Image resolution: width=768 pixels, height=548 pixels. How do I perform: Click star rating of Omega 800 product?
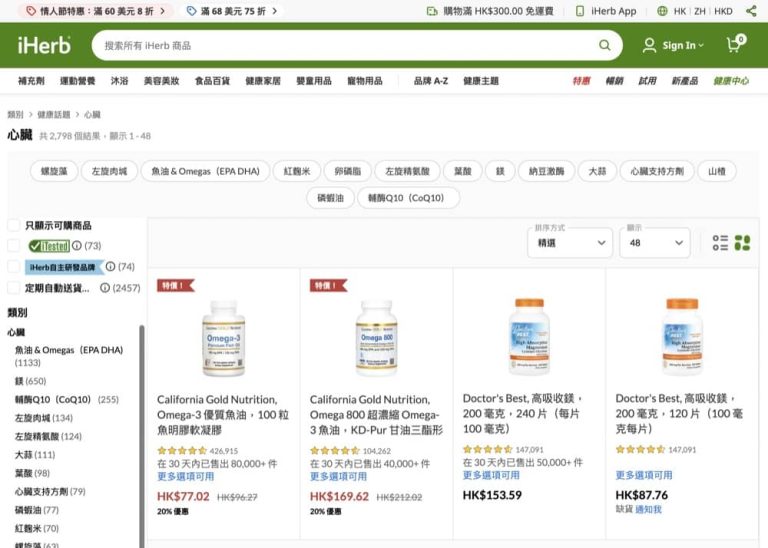click(335, 451)
